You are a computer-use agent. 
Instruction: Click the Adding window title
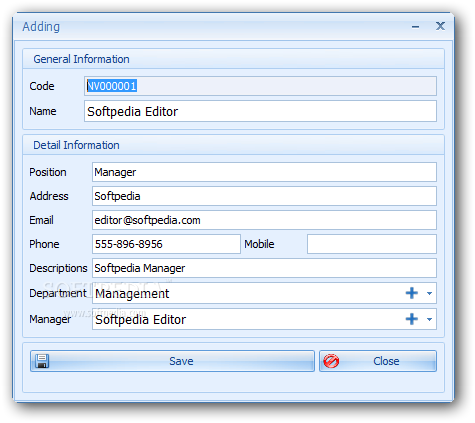[x=41, y=27]
